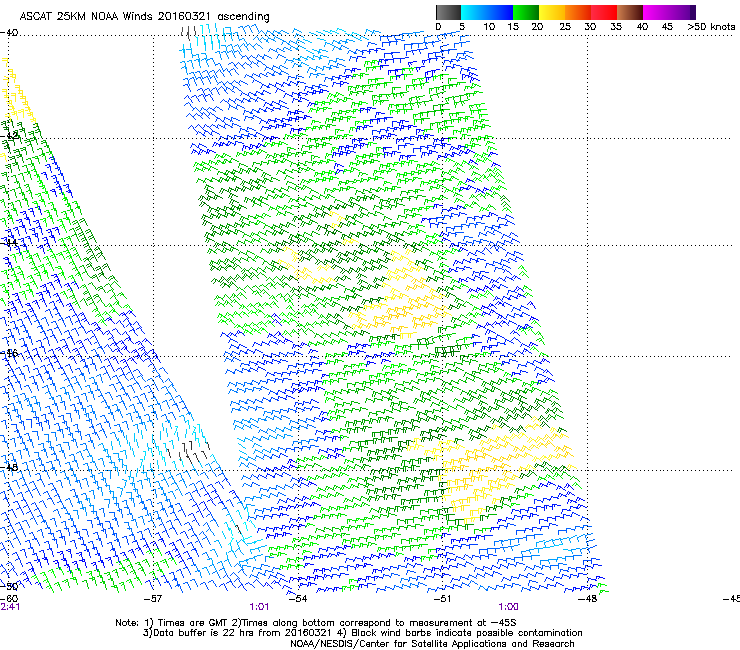This screenshot has width=740, height=650.
Task: Click the purple 2:41 swath time label
Action: [x=10, y=607]
